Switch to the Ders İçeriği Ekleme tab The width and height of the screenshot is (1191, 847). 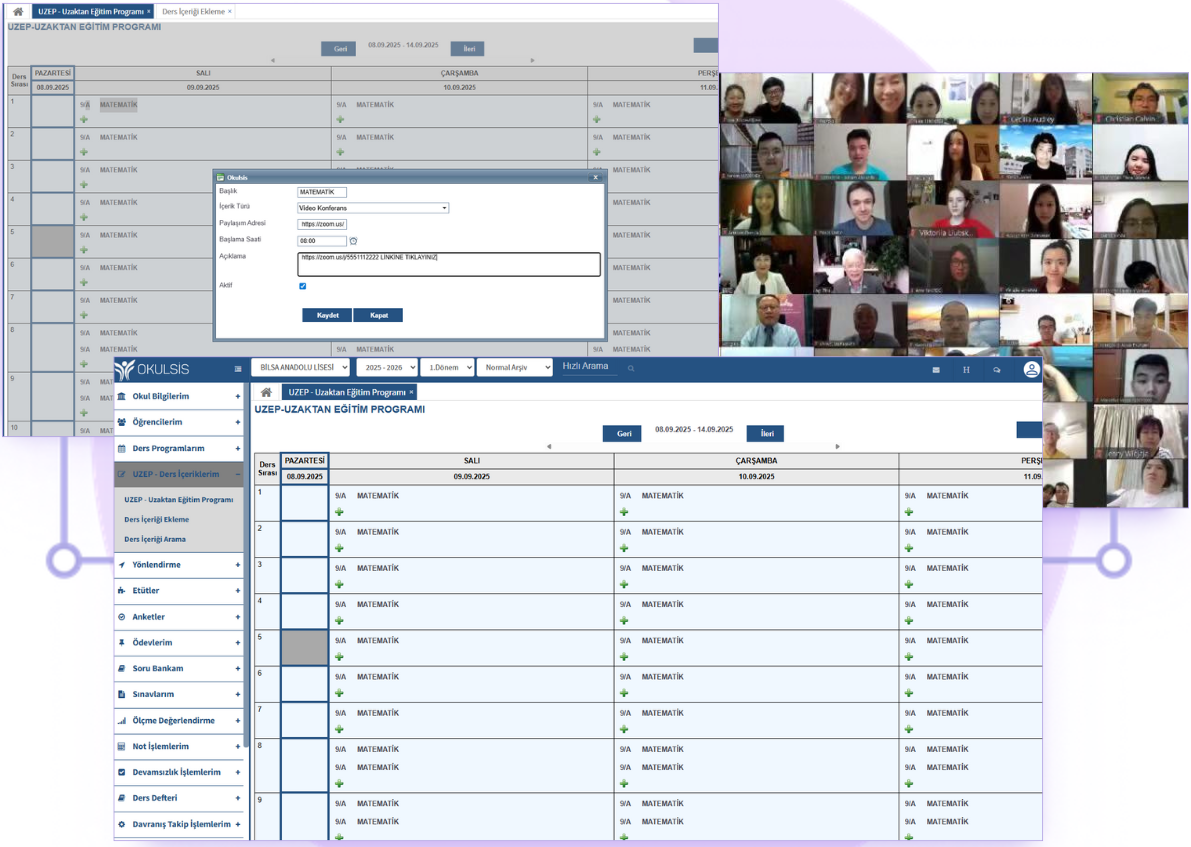195,12
